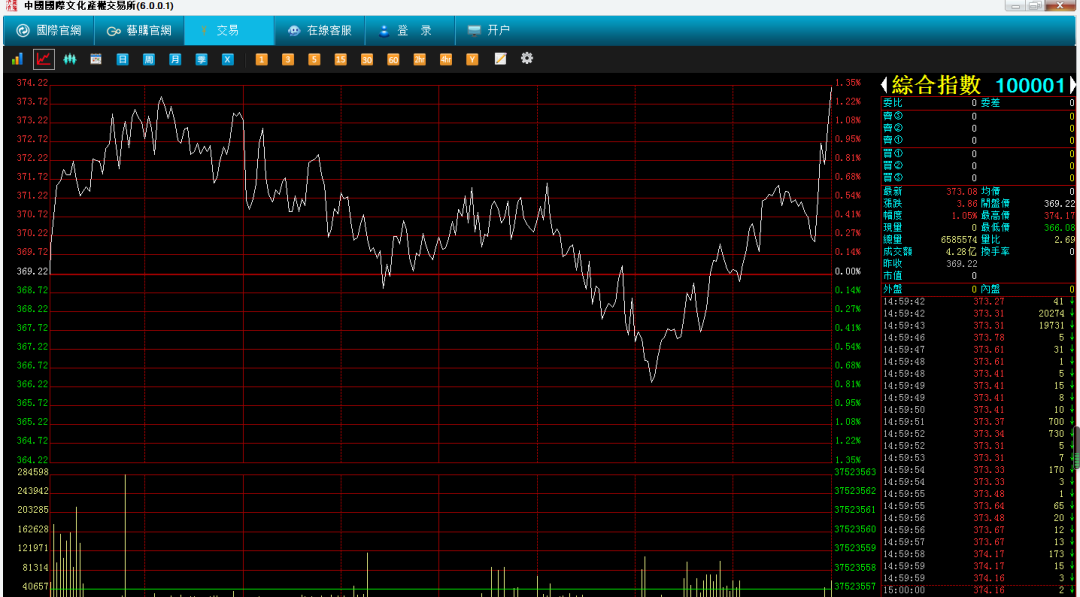Select weekly period 周 icon
Viewport: 1080px width, 597px height.
(x=149, y=59)
